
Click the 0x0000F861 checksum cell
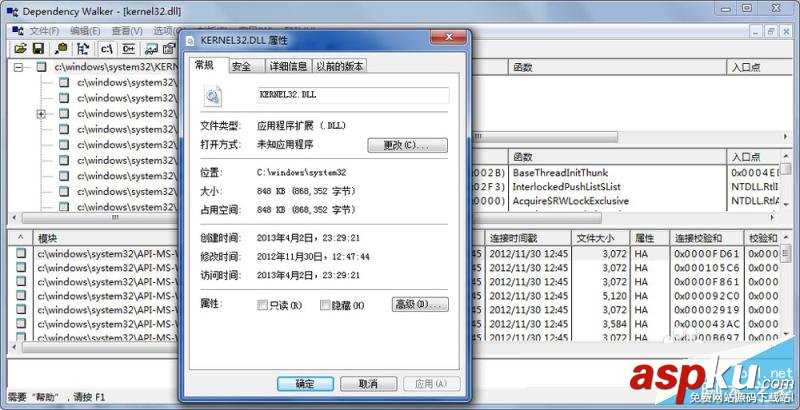(x=707, y=281)
